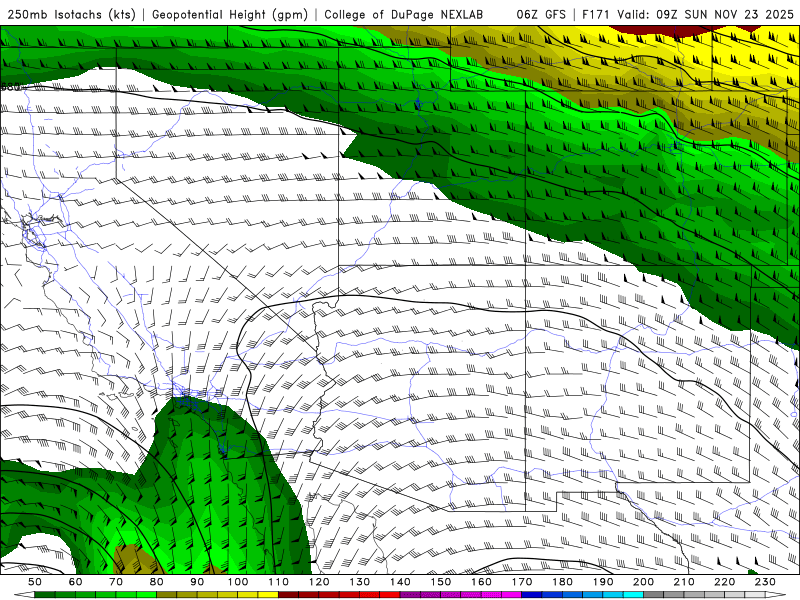Click the 200 kts legend label

(643, 582)
